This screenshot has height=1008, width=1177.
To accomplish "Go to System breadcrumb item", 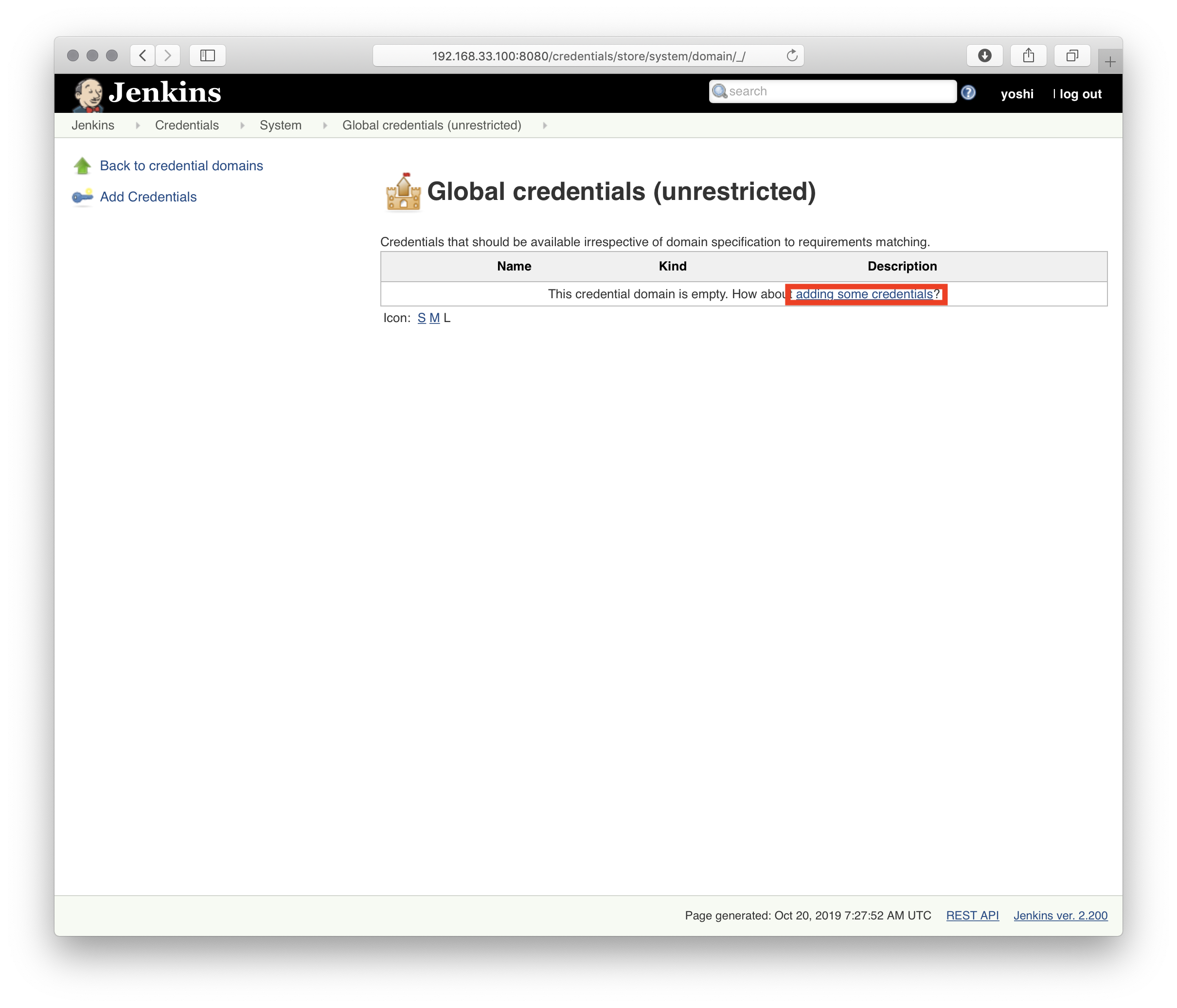I will [x=281, y=125].
